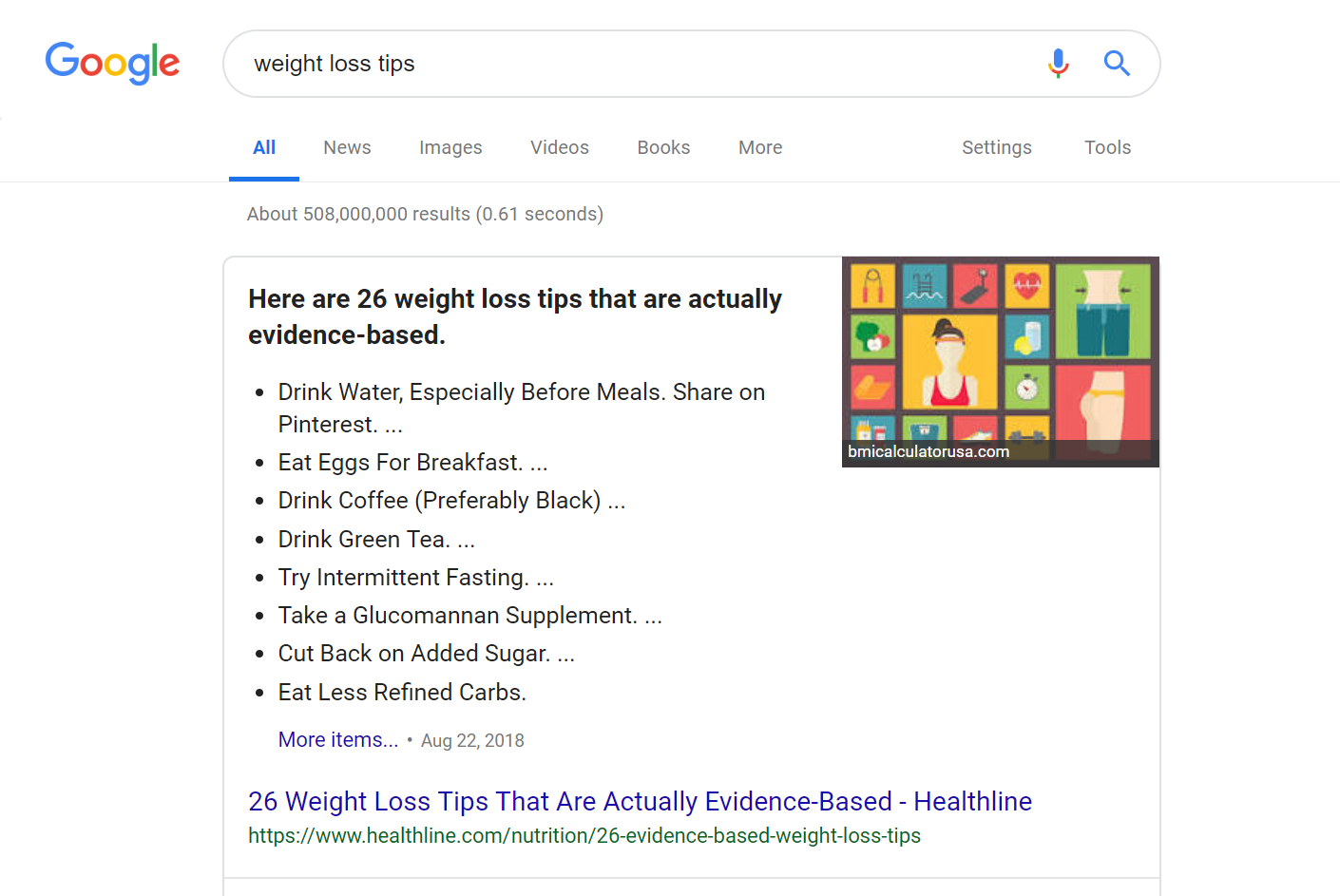
Task: Open the Videos results tab
Action: [x=559, y=147]
